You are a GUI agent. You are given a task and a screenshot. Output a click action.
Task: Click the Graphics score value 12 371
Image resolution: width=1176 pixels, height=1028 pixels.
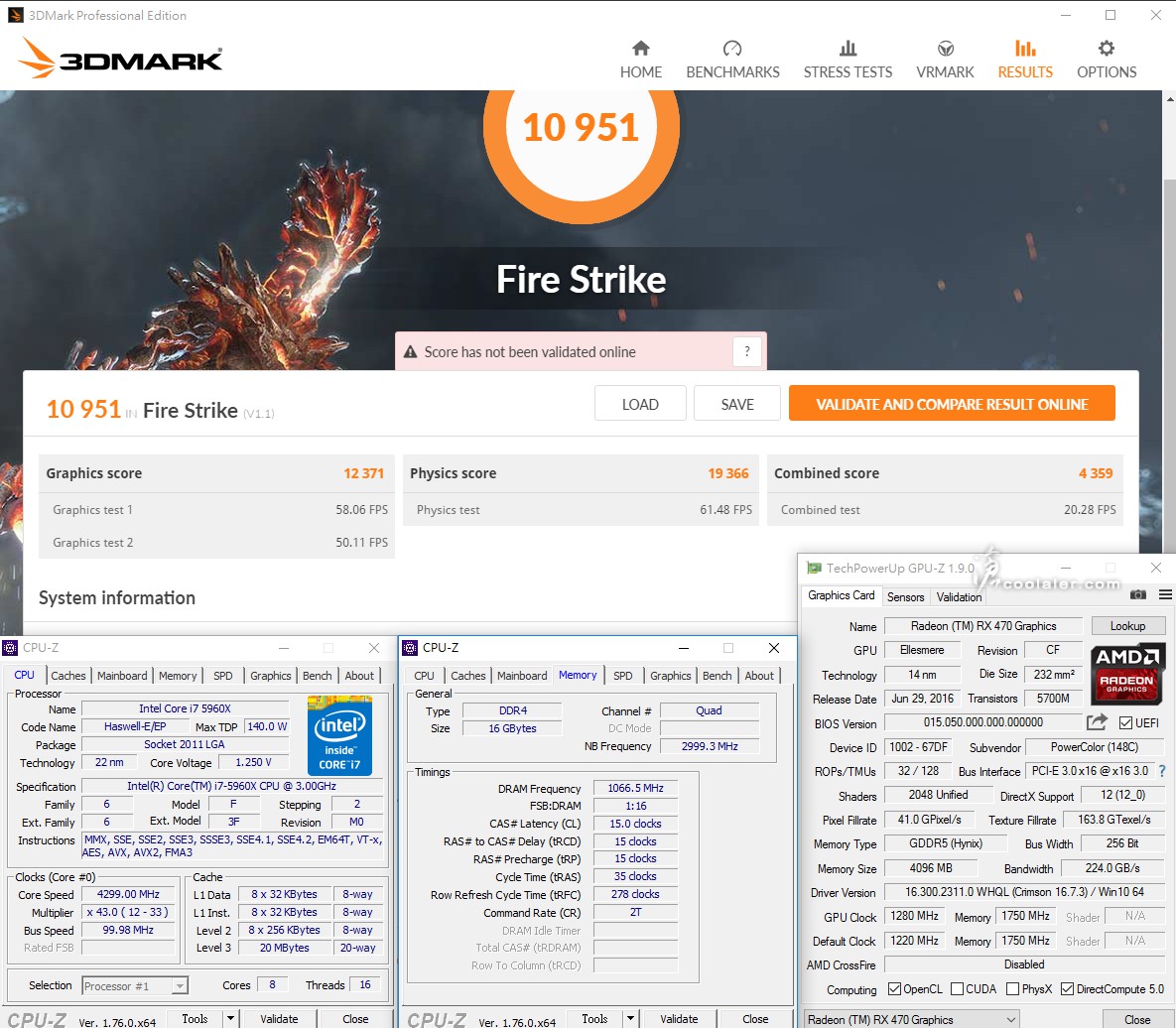(364, 473)
